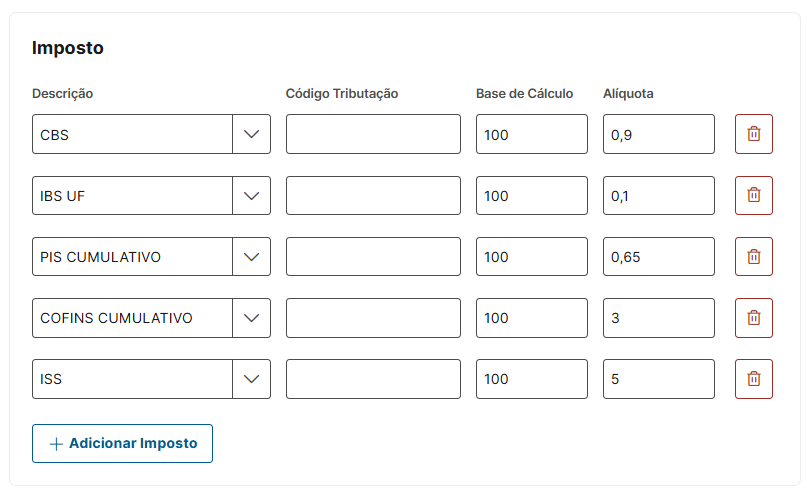Click Alíquota field showing 0,9
Image resolution: width=807 pixels, height=491 pixels.
click(658, 134)
